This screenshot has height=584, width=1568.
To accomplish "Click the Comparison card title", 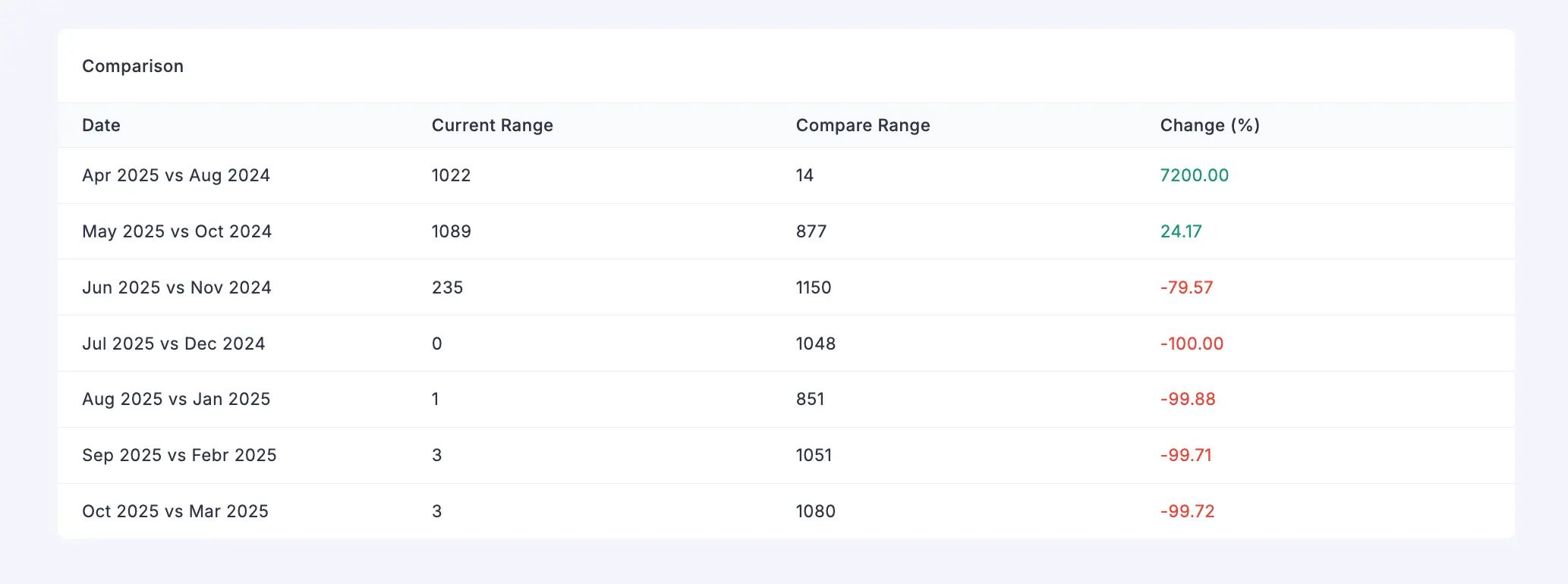I will 133,66.
